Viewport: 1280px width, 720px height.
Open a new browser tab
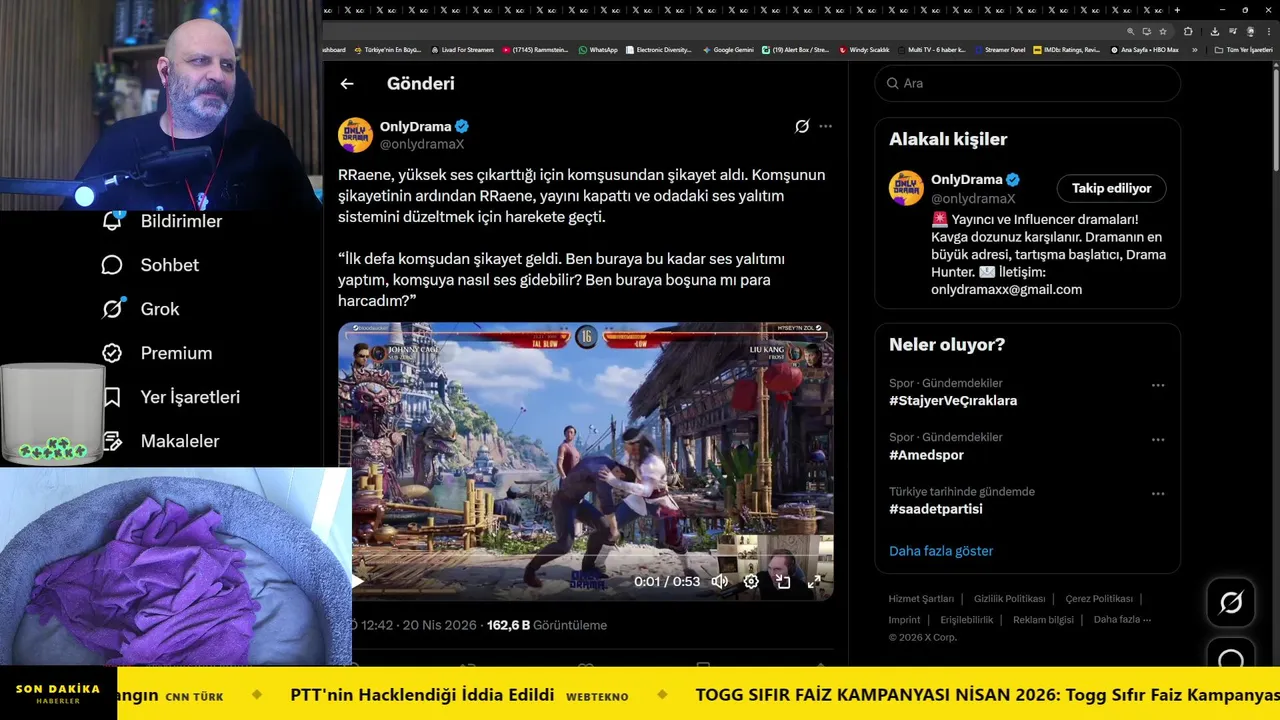click(1177, 10)
